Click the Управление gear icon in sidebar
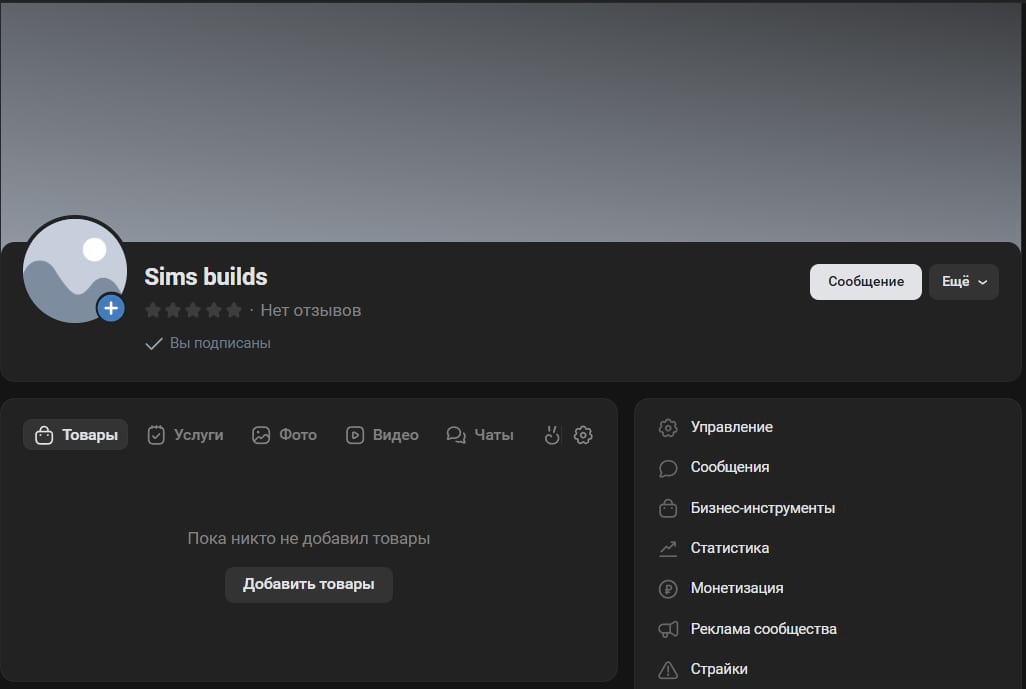1026x689 pixels. click(668, 427)
